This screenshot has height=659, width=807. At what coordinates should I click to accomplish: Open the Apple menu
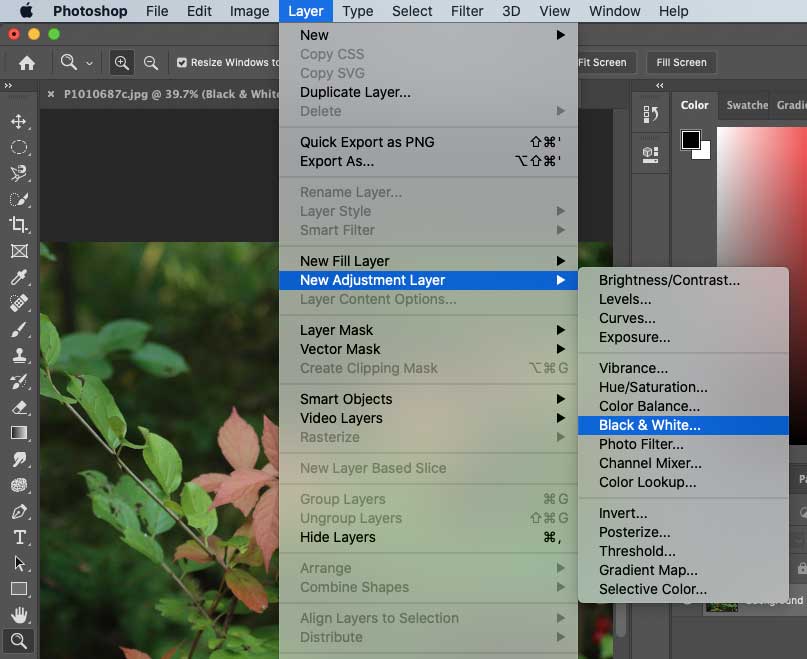(26, 11)
